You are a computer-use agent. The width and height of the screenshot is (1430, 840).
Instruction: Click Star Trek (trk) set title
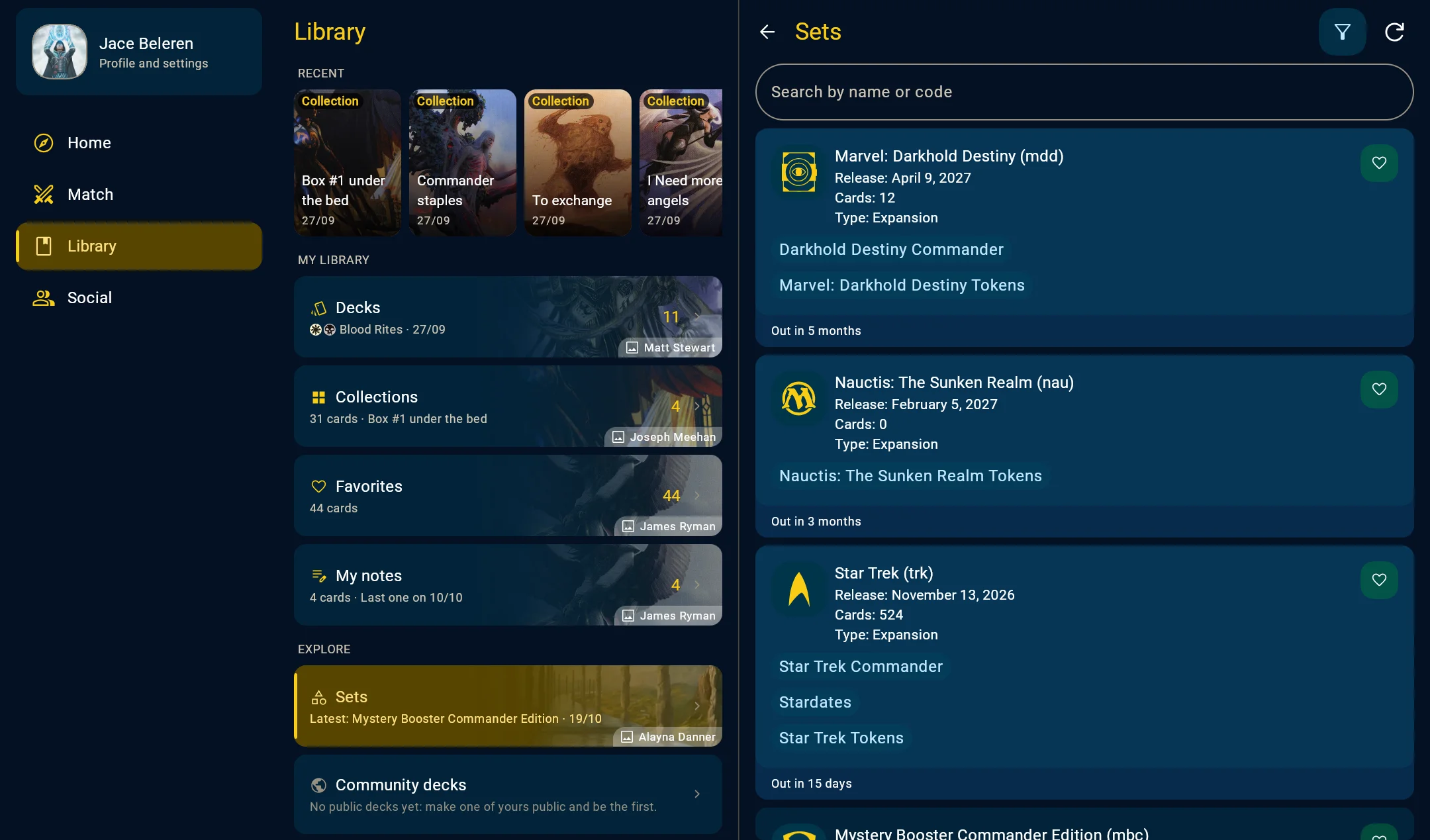(884, 573)
